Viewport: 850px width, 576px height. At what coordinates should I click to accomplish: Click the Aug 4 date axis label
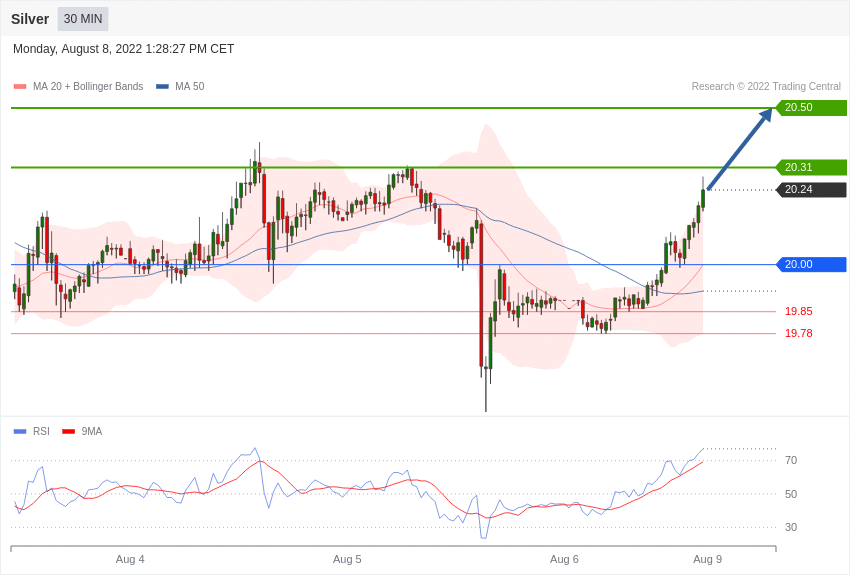tap(130, 559)
